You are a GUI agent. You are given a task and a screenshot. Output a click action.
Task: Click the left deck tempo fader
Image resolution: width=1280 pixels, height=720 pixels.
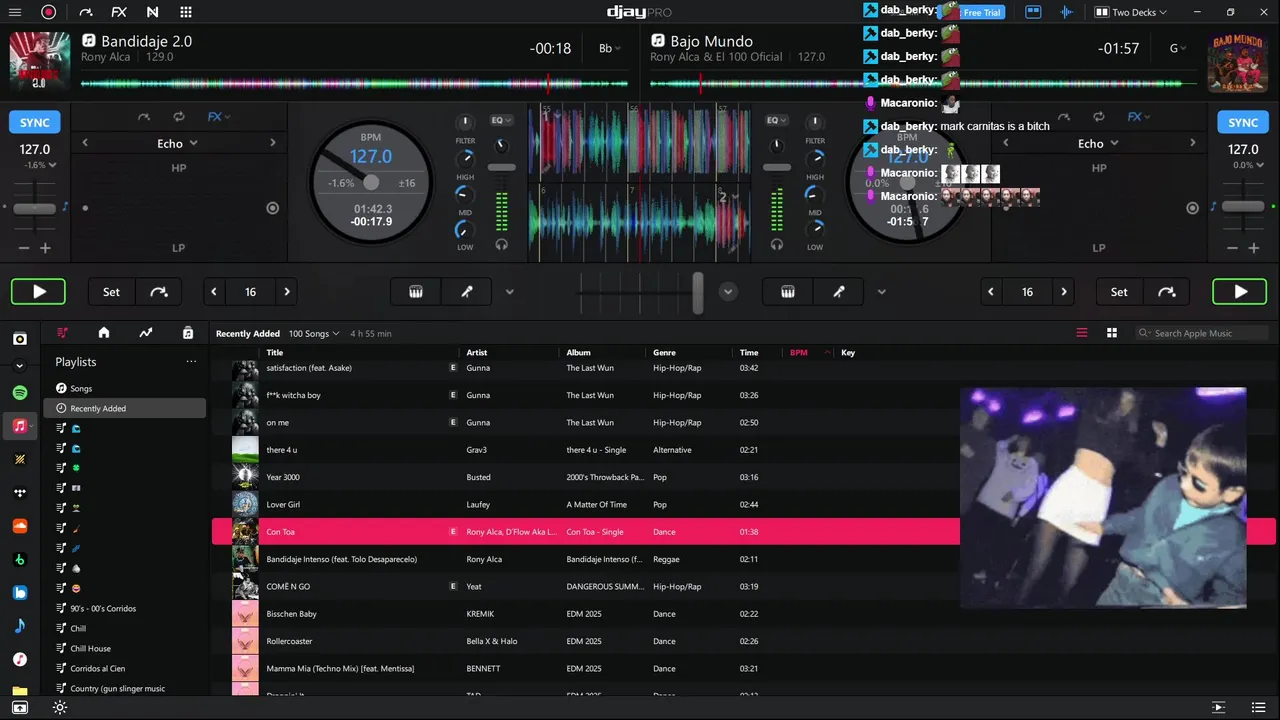[35, 208]
